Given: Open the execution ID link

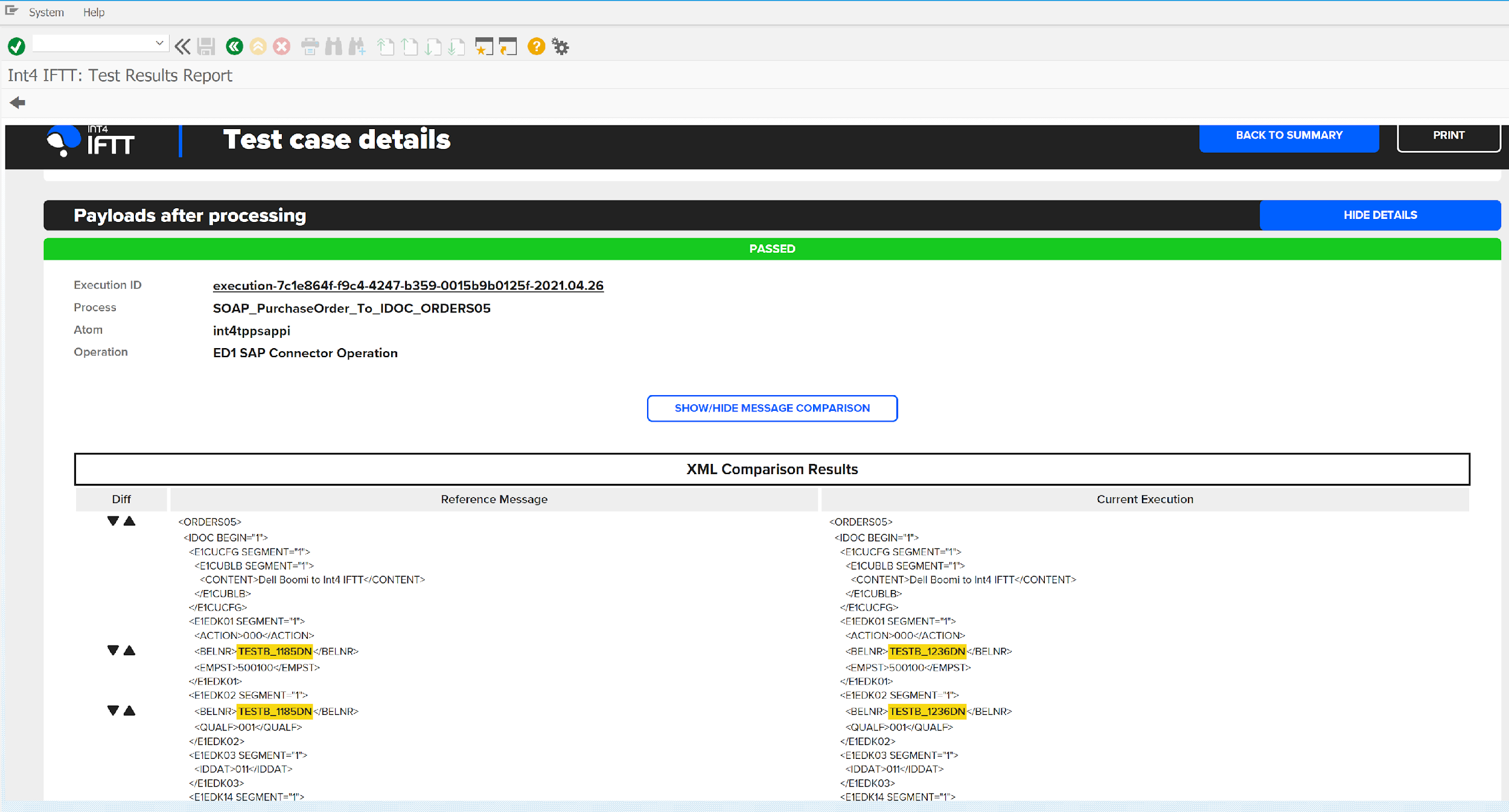Looking at the screenshot, I should coord(407,285).
